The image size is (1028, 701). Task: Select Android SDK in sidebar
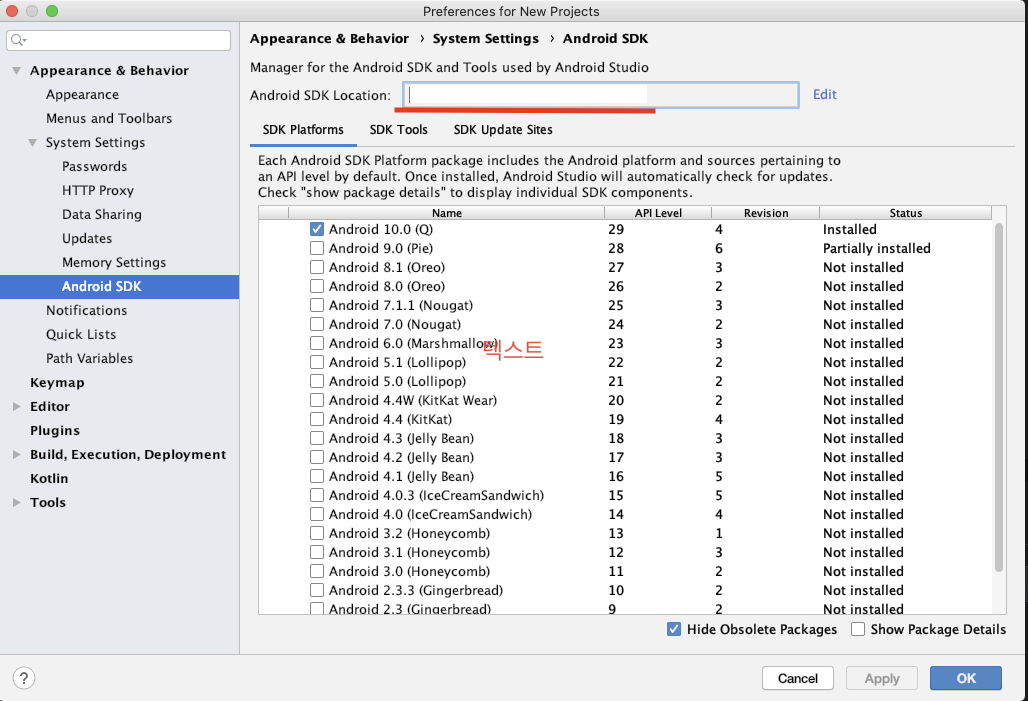pyautogui.click(x=119, y=287)
